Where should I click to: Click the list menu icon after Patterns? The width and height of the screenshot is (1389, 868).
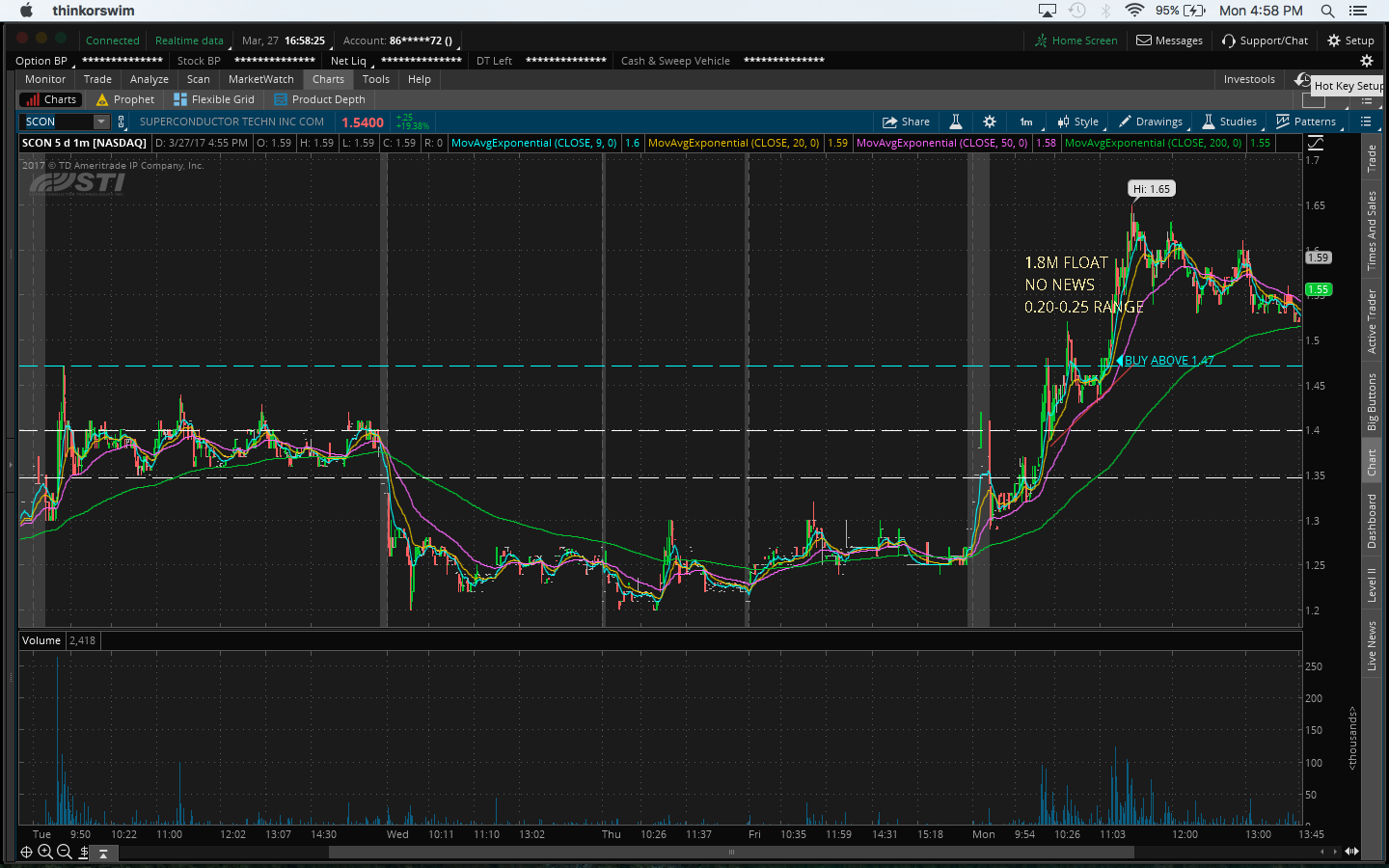pos(1366,122)
